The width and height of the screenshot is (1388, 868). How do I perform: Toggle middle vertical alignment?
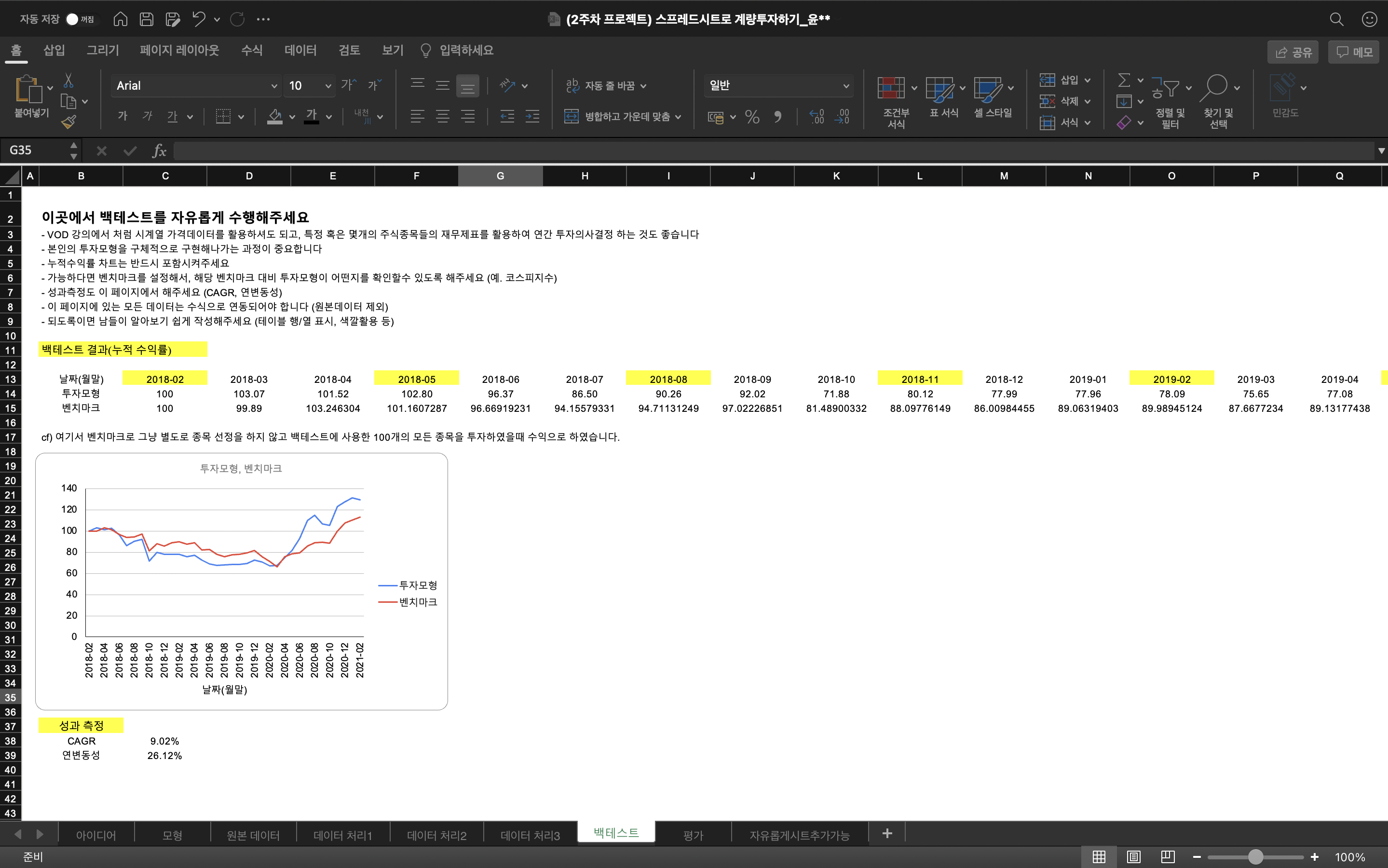[x=443, y=85]
